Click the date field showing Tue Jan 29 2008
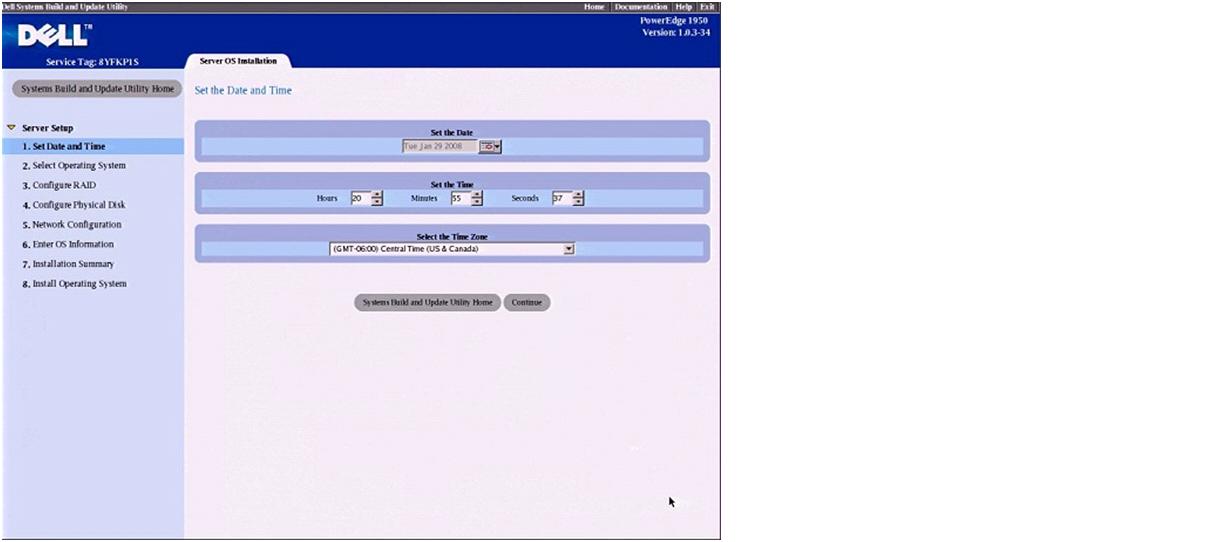This screenshot has height=542, width=1220. pos(440,146)
